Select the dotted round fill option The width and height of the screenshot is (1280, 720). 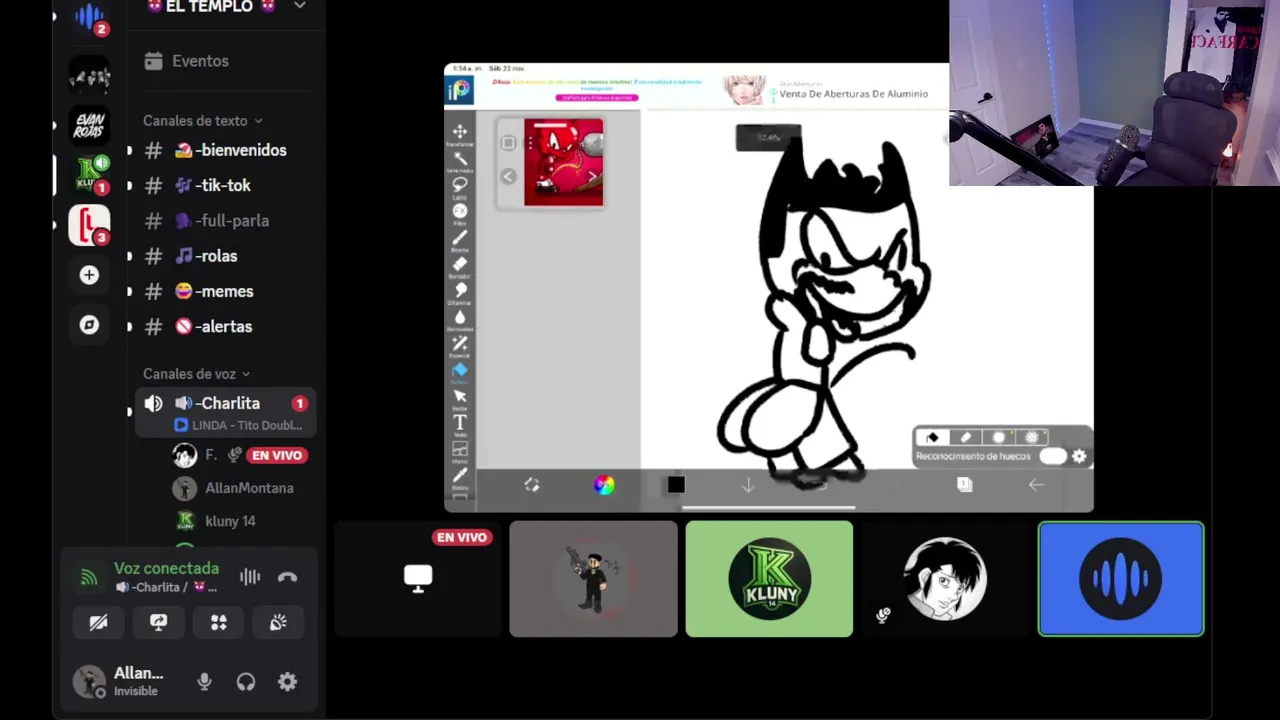tap(1032, 437)
